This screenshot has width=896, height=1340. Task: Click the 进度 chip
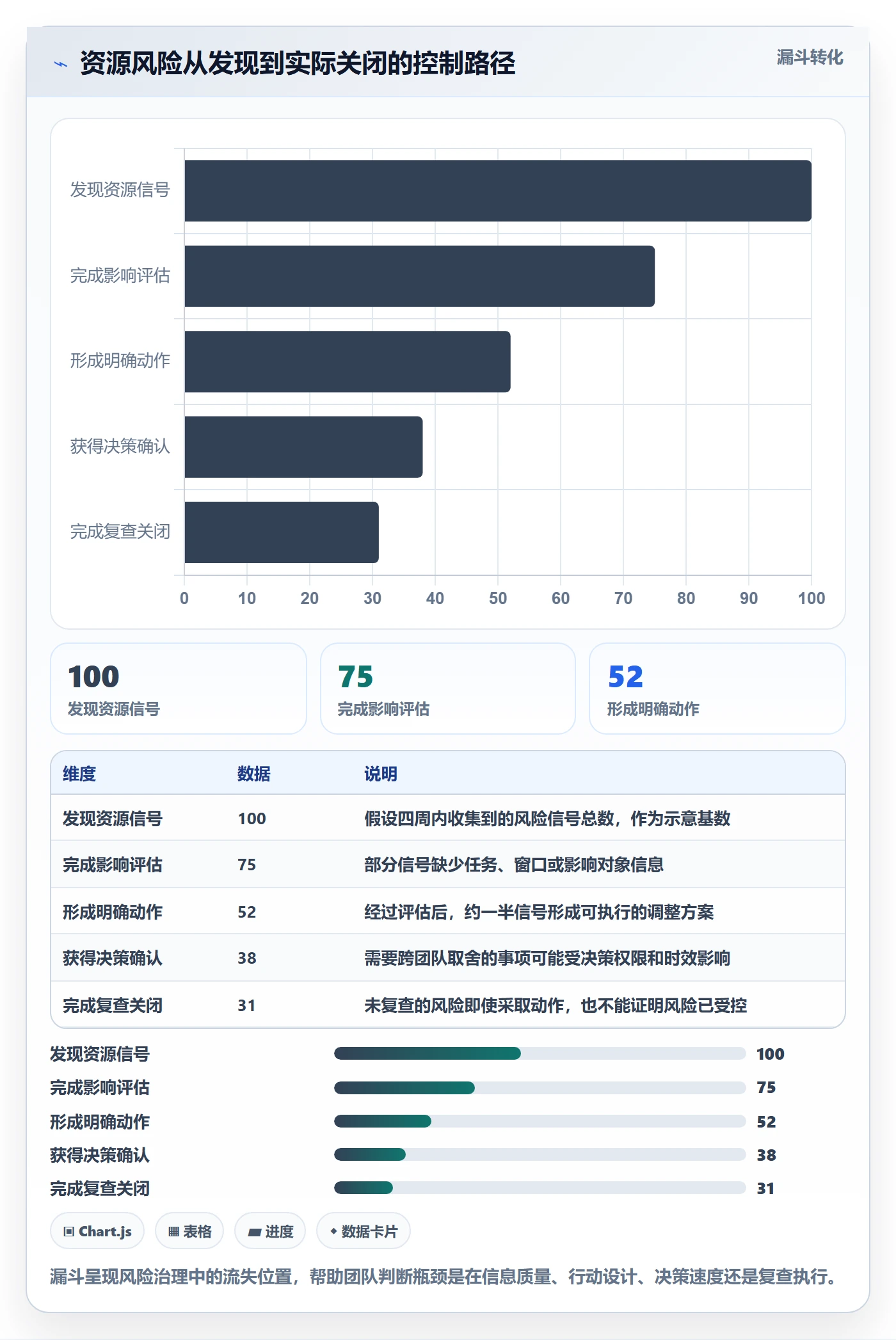[270, 1231]
